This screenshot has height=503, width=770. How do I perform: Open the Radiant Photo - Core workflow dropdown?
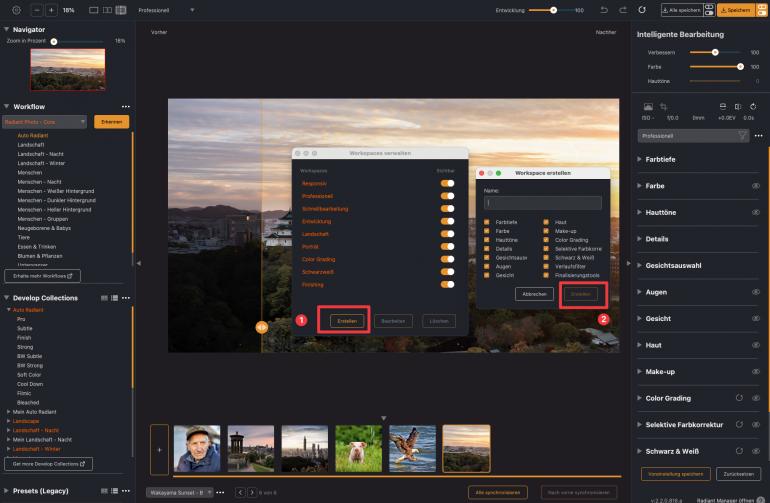click(x=44, y=122)
